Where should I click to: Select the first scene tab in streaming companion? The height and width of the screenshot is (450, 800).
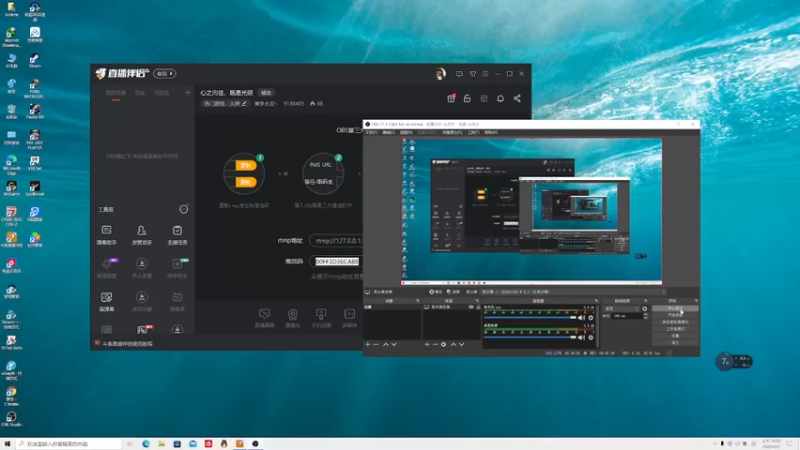click(x=116, y=93)
